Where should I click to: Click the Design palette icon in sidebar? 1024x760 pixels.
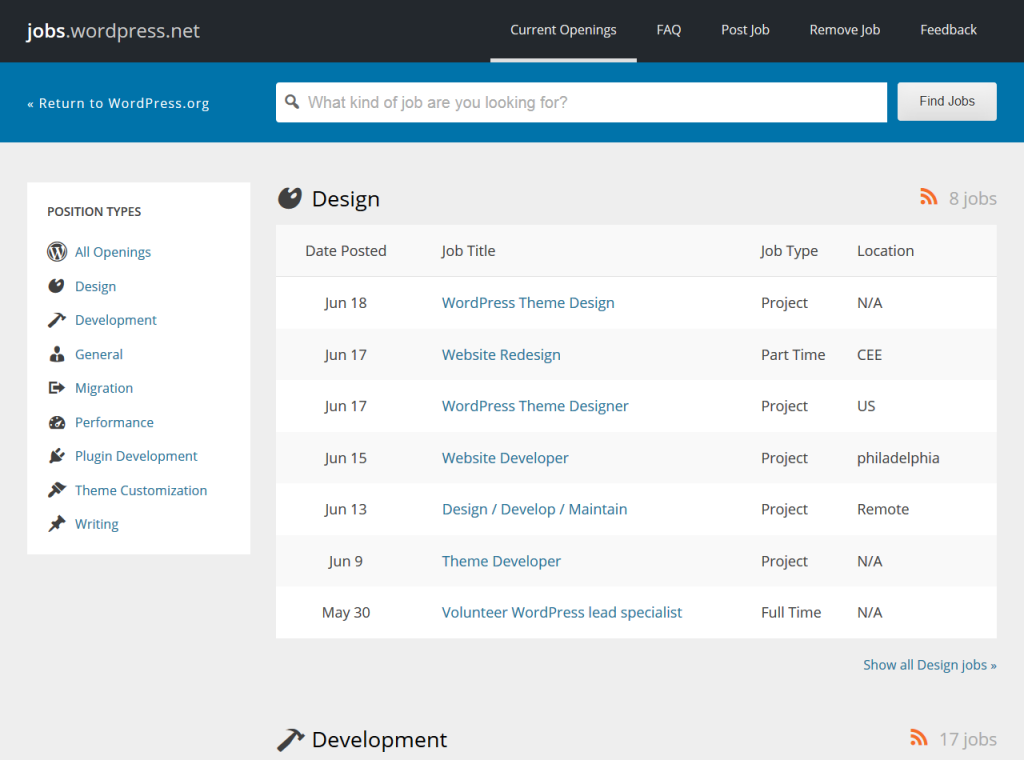(x=57, y=286)
